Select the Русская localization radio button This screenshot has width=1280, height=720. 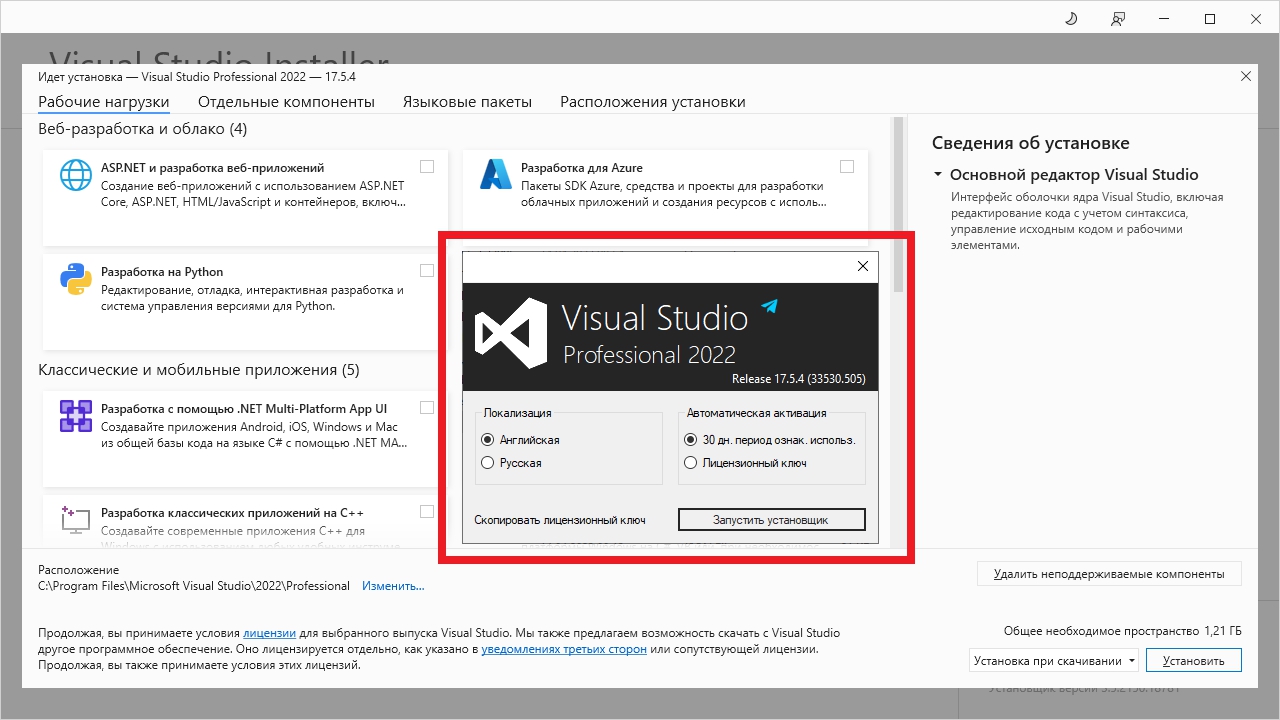(488, 463)
